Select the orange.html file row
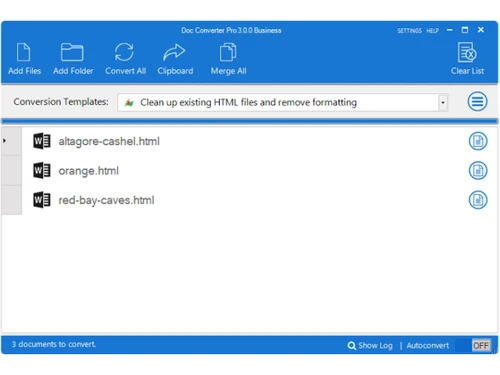The width and height of the screenshot is (500, 375). coord(250,170)
